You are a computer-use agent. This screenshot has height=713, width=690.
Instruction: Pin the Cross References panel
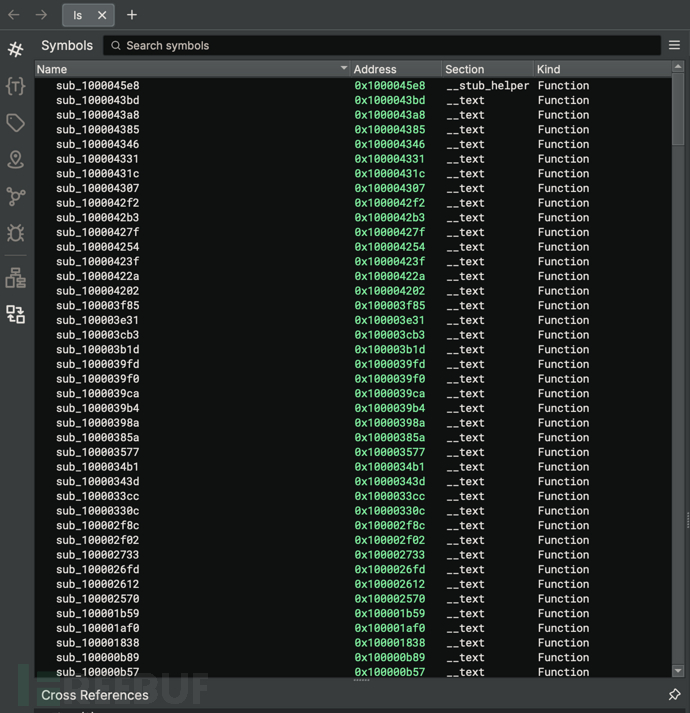click(x=674, y=694)
